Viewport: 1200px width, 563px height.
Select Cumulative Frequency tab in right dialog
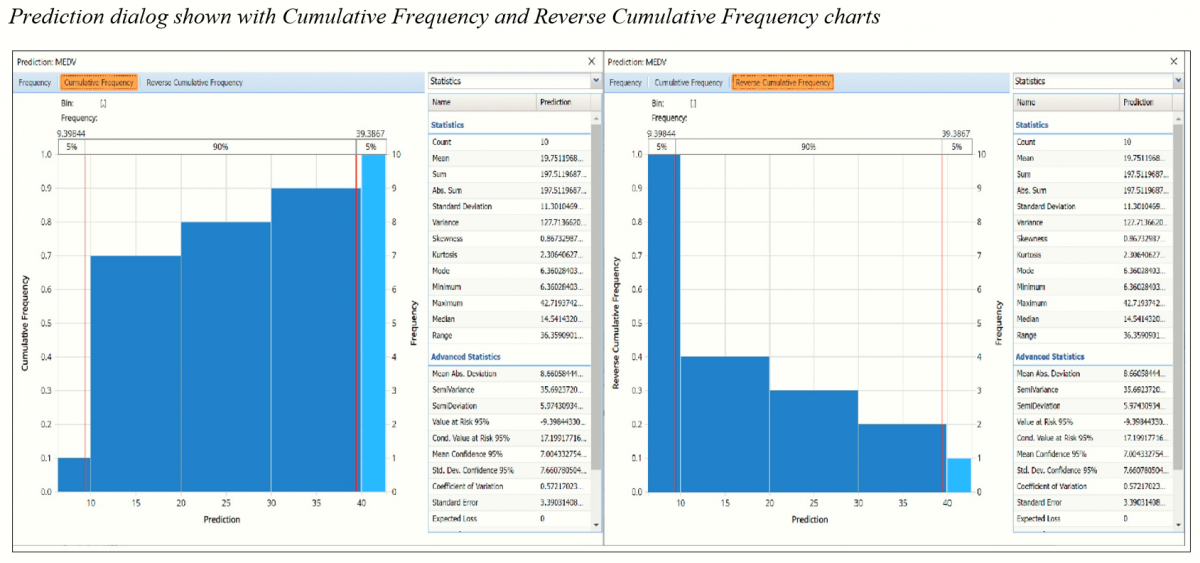click(x=688, y=83)
